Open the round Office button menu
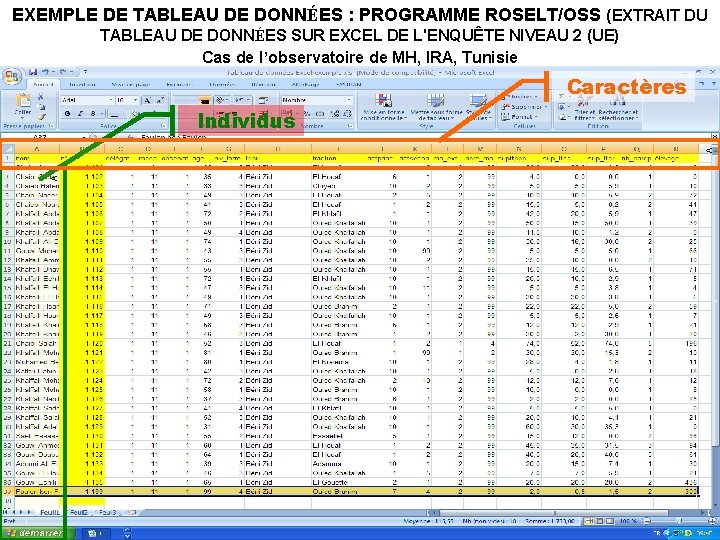The height and width of the screenshot is (540, 720). pyautogui.click(x=11, y=76)
